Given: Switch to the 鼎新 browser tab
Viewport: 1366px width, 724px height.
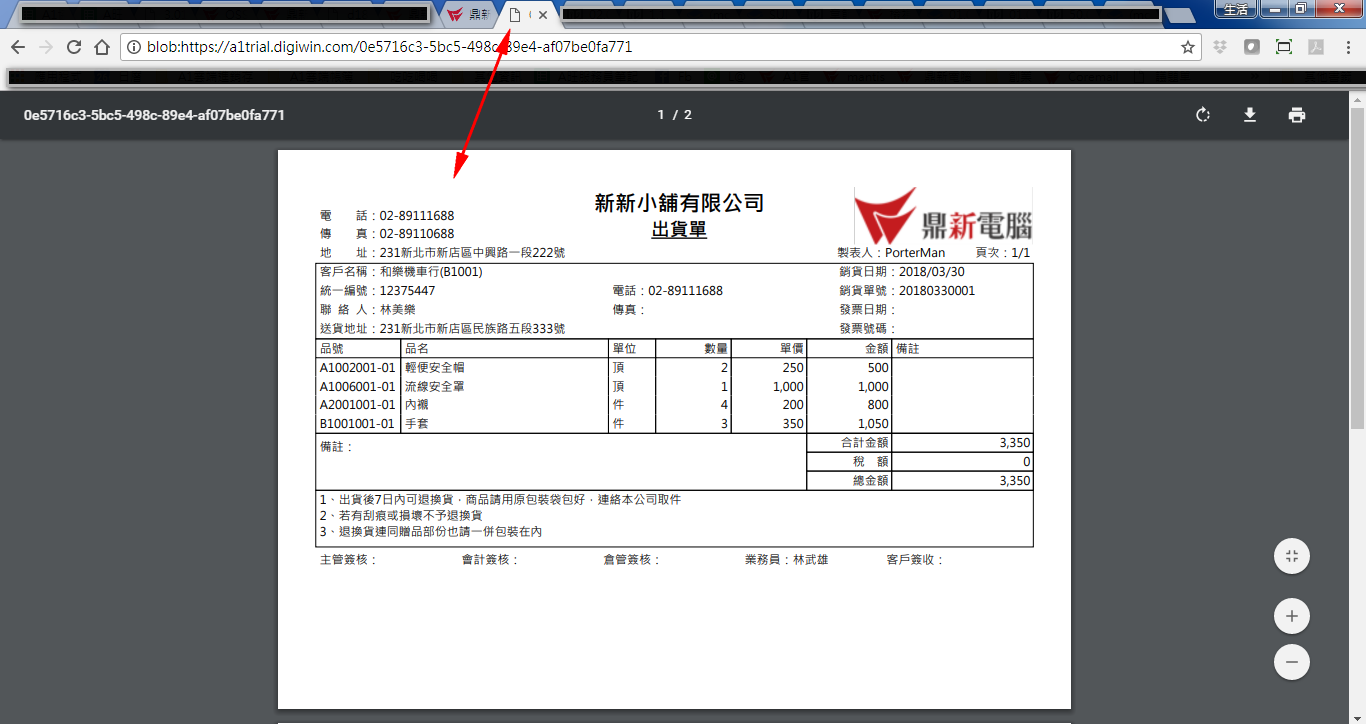Looking at the screenshot, I should 468,15.
